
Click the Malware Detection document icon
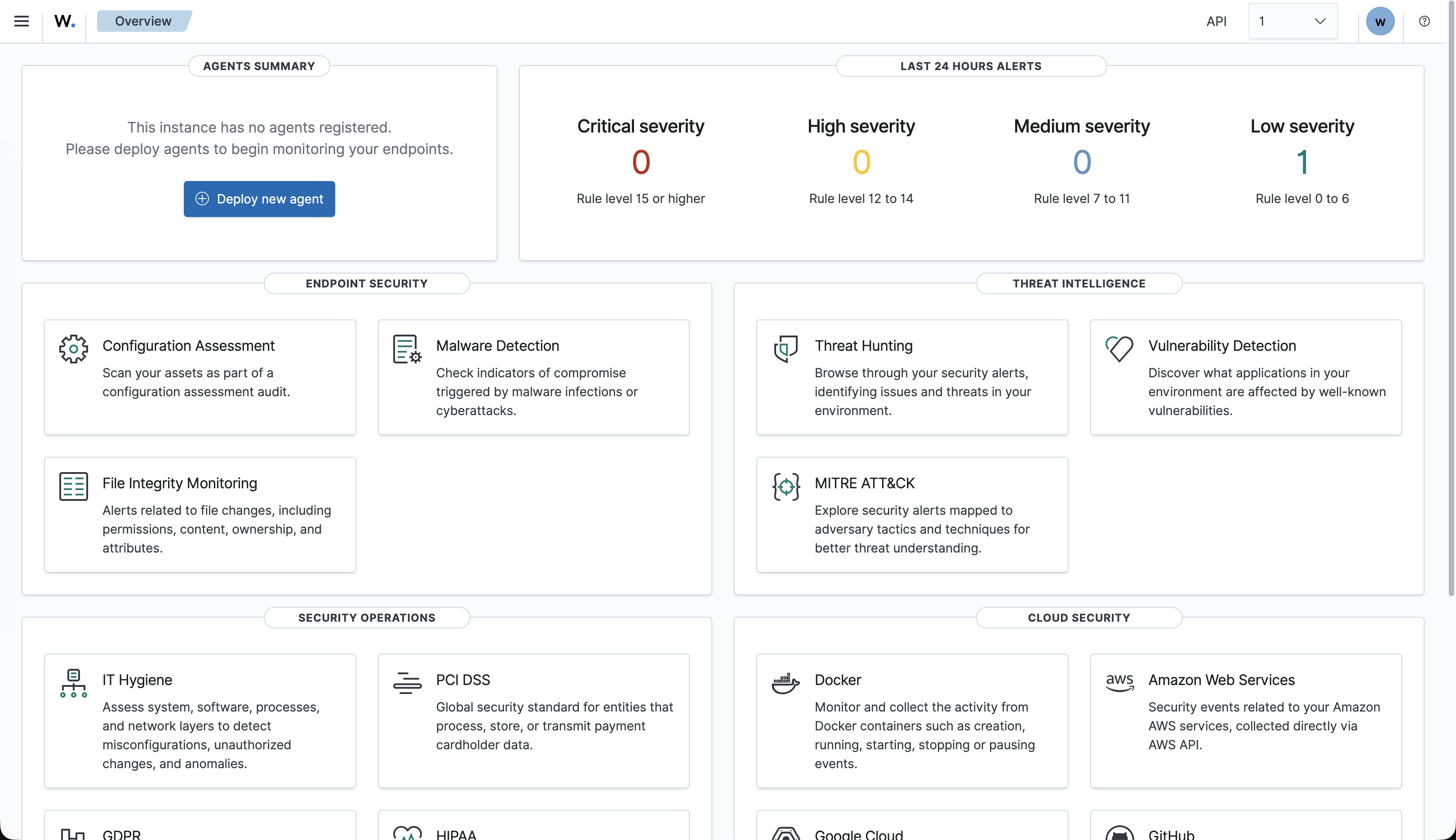coord(407,349)
